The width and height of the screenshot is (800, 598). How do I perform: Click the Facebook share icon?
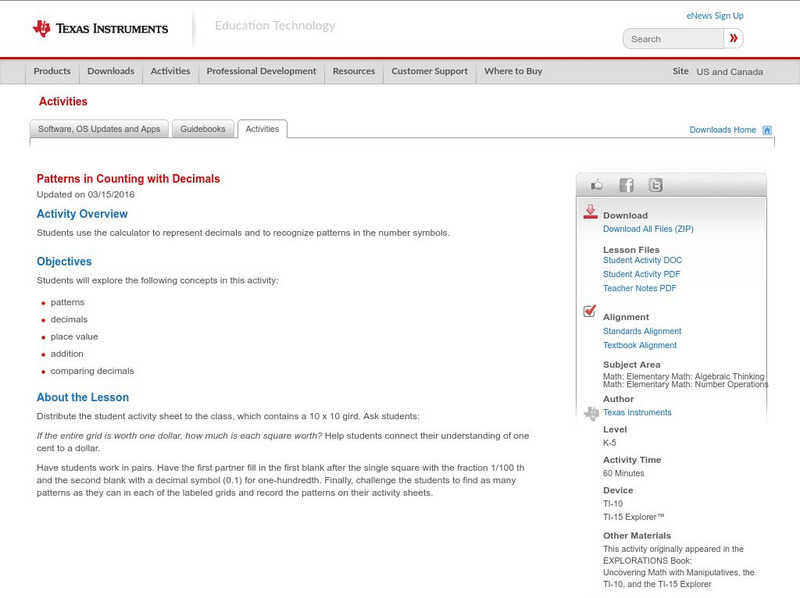[626, 184]
